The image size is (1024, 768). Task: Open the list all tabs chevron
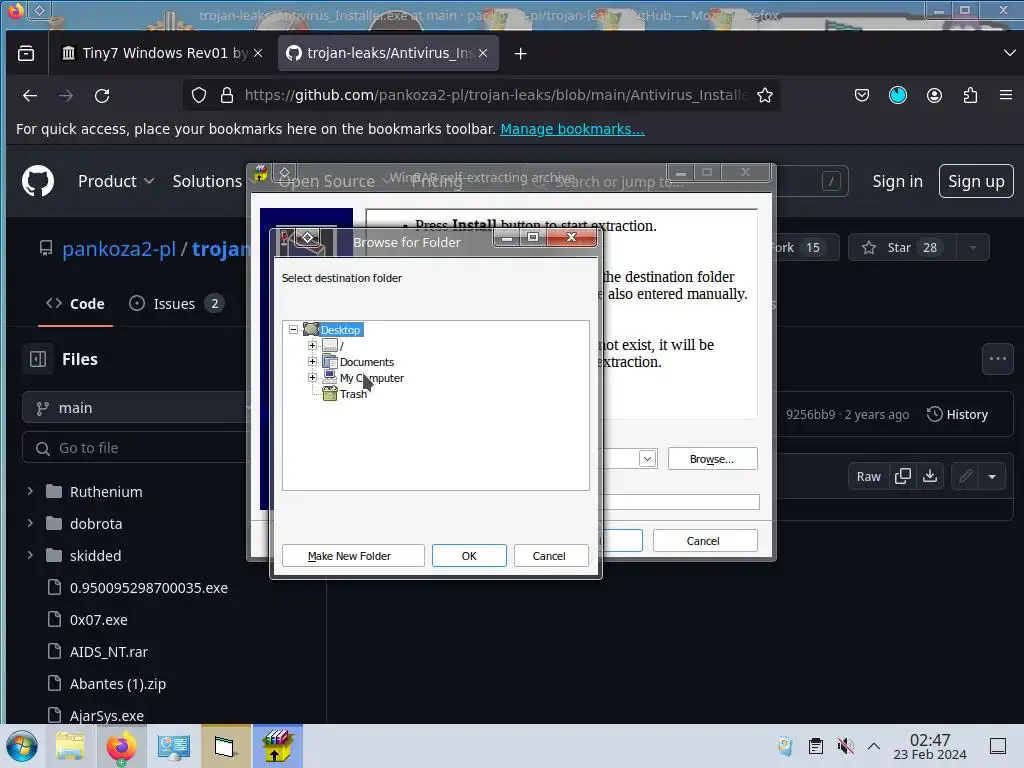(1009, 53)
